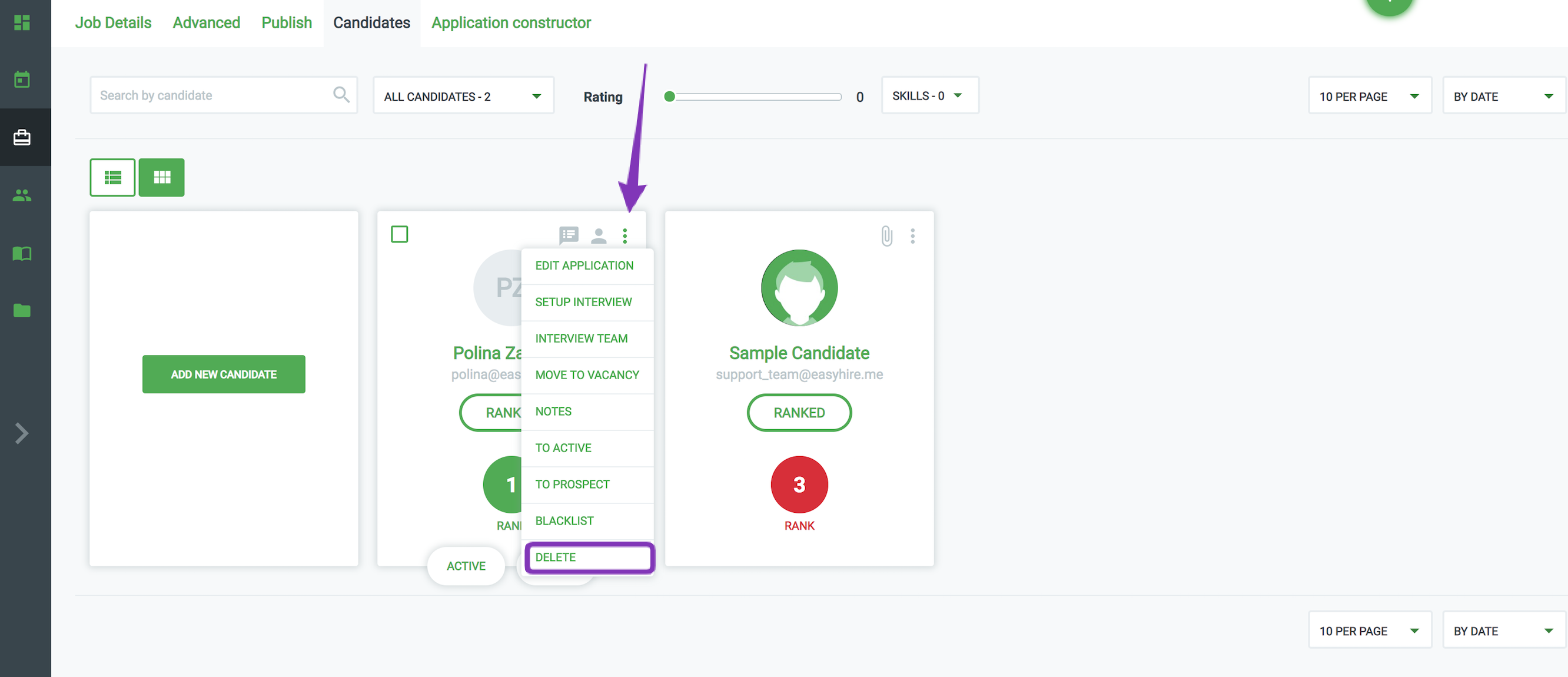The height and width of the screenshot is (677, 1568).
Task: Click the people icon in sidebar
Action: (x=22, y=195)
